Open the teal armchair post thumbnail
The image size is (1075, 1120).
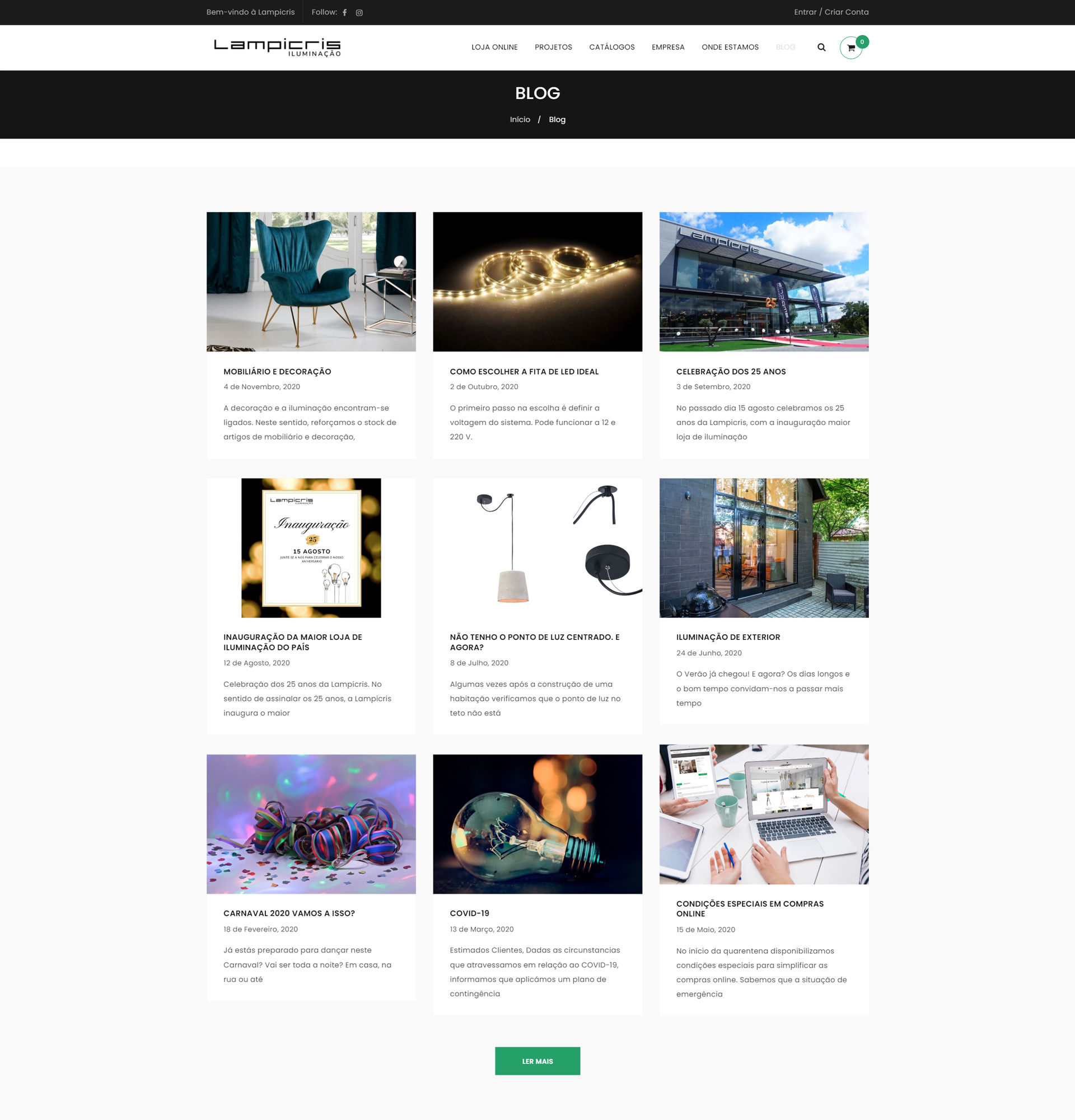pyautogui.click(x=311, y=282)
